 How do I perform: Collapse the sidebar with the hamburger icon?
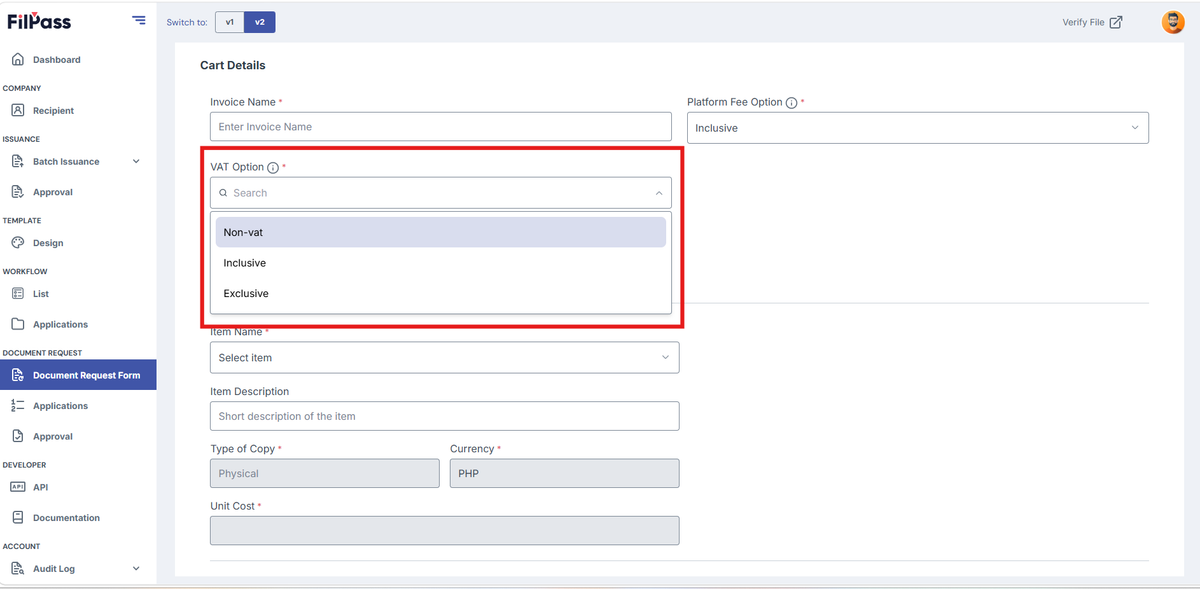point(138,21)
